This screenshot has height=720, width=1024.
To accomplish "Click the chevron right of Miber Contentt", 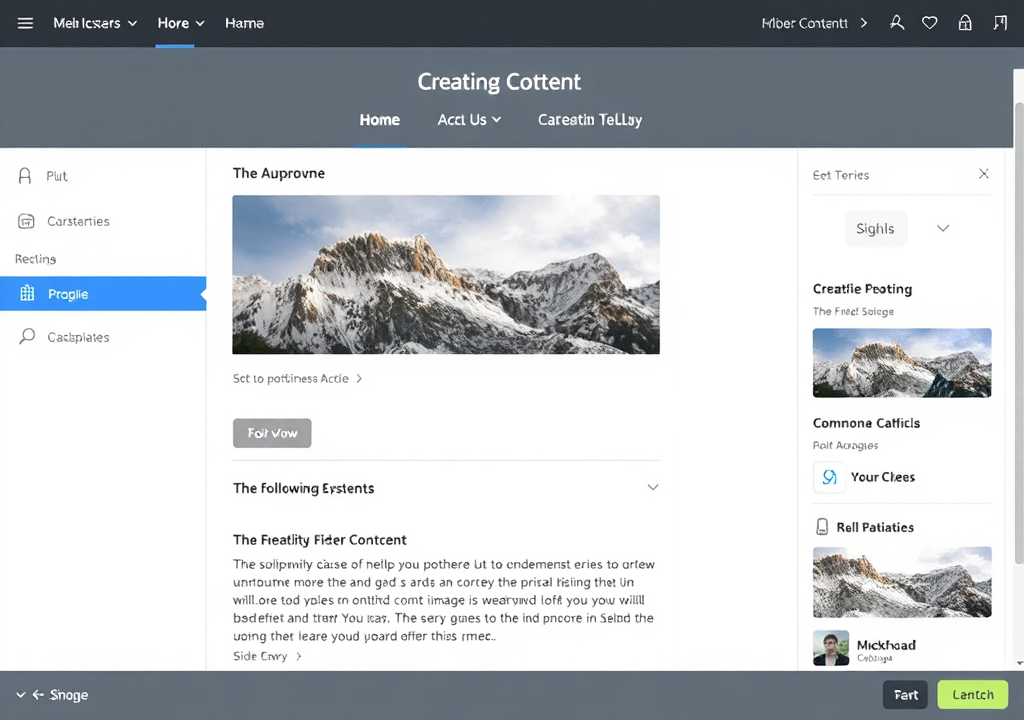I will 863,24.
